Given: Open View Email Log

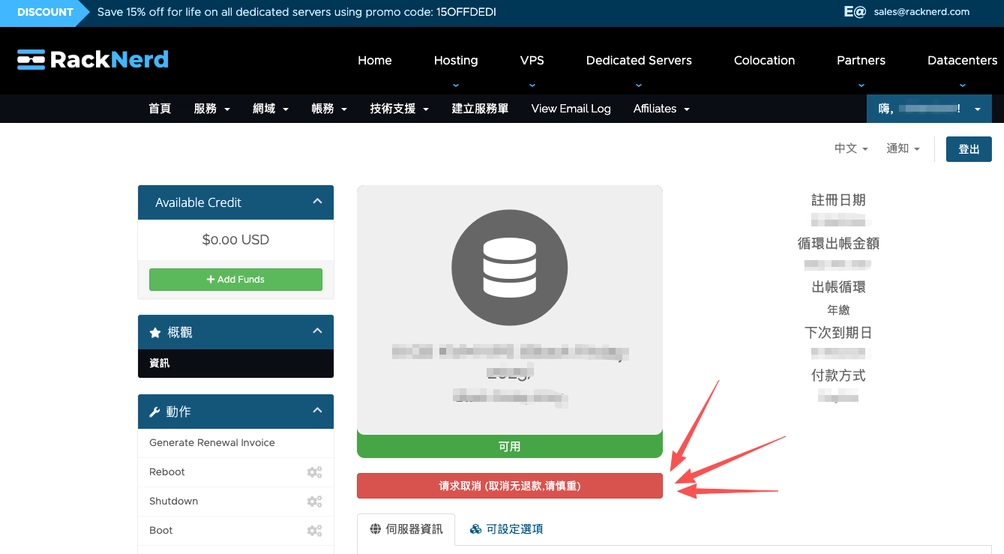Looking at the screenshot, I should [571, 109].
